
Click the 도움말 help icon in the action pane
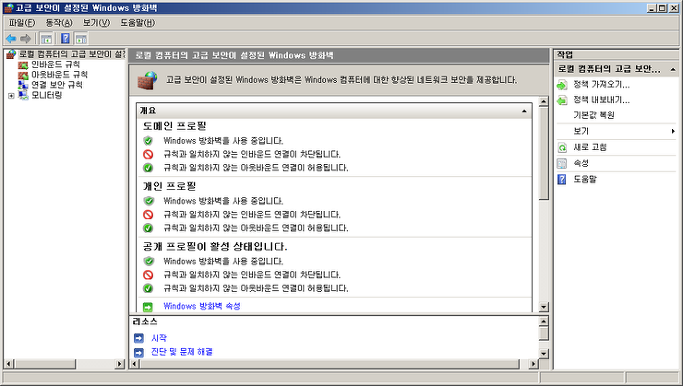[x=562, y=179]
